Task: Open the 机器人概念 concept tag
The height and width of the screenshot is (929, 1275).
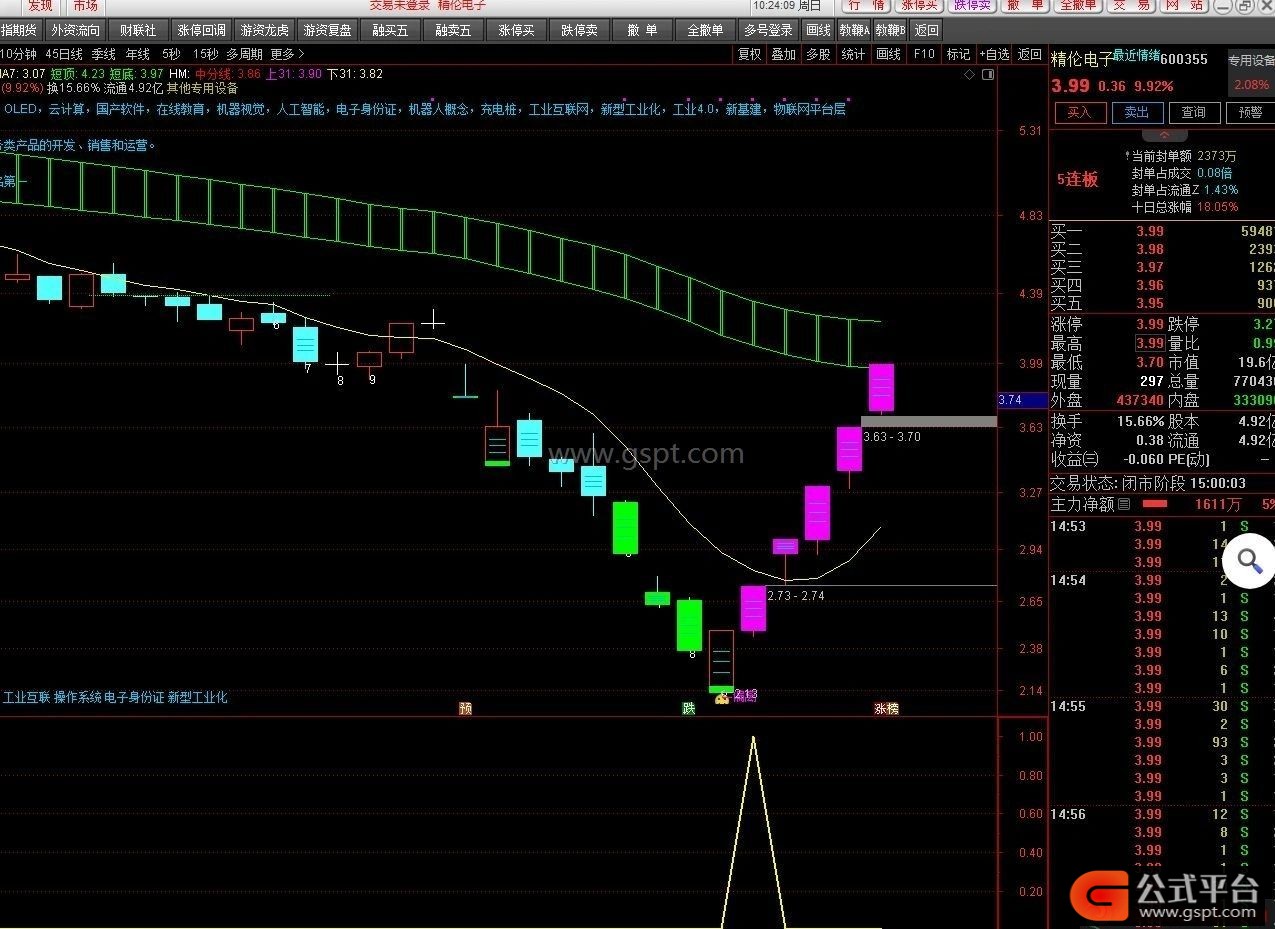Action: (439, 109)
